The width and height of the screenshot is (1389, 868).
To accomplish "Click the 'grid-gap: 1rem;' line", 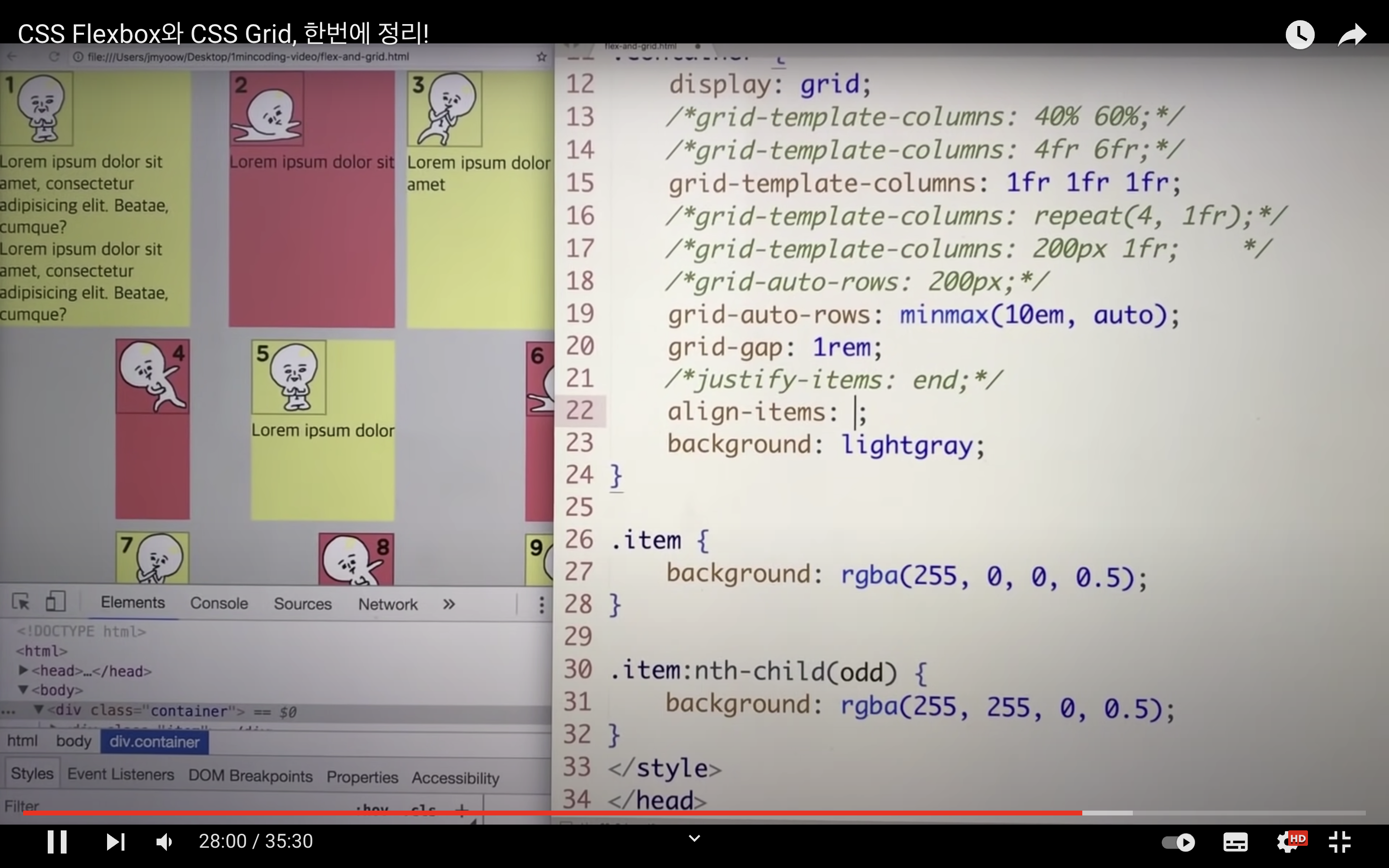I will pyautogui.click(x=775, y=347).
